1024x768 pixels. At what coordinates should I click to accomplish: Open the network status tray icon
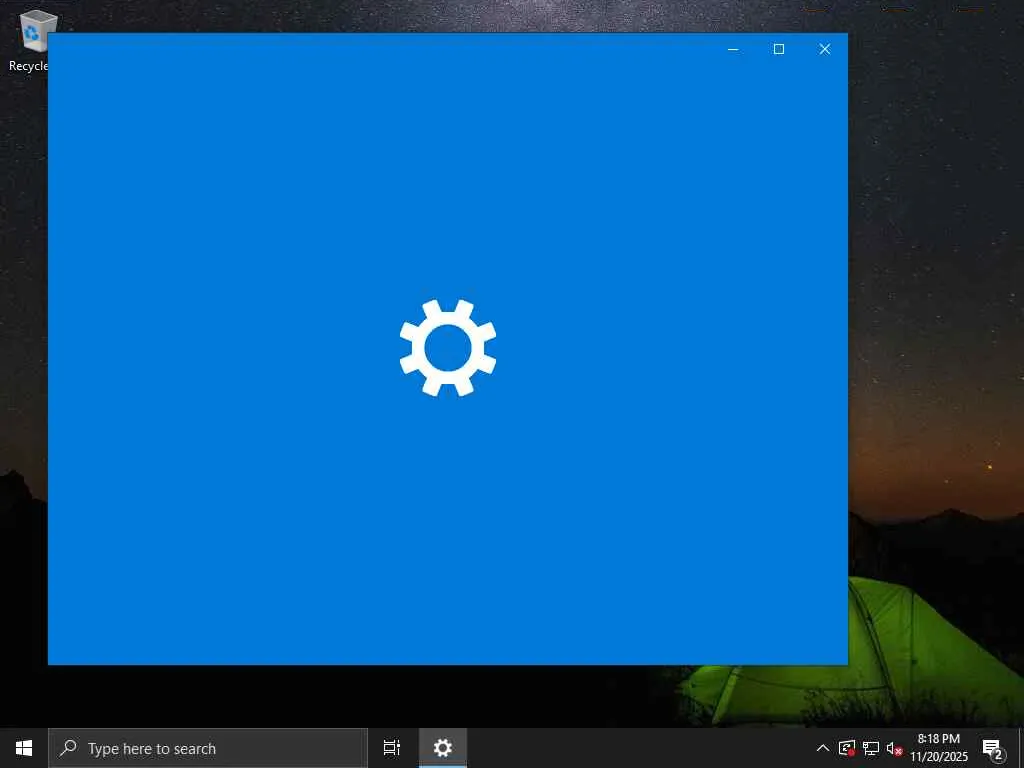click(871, 748)
